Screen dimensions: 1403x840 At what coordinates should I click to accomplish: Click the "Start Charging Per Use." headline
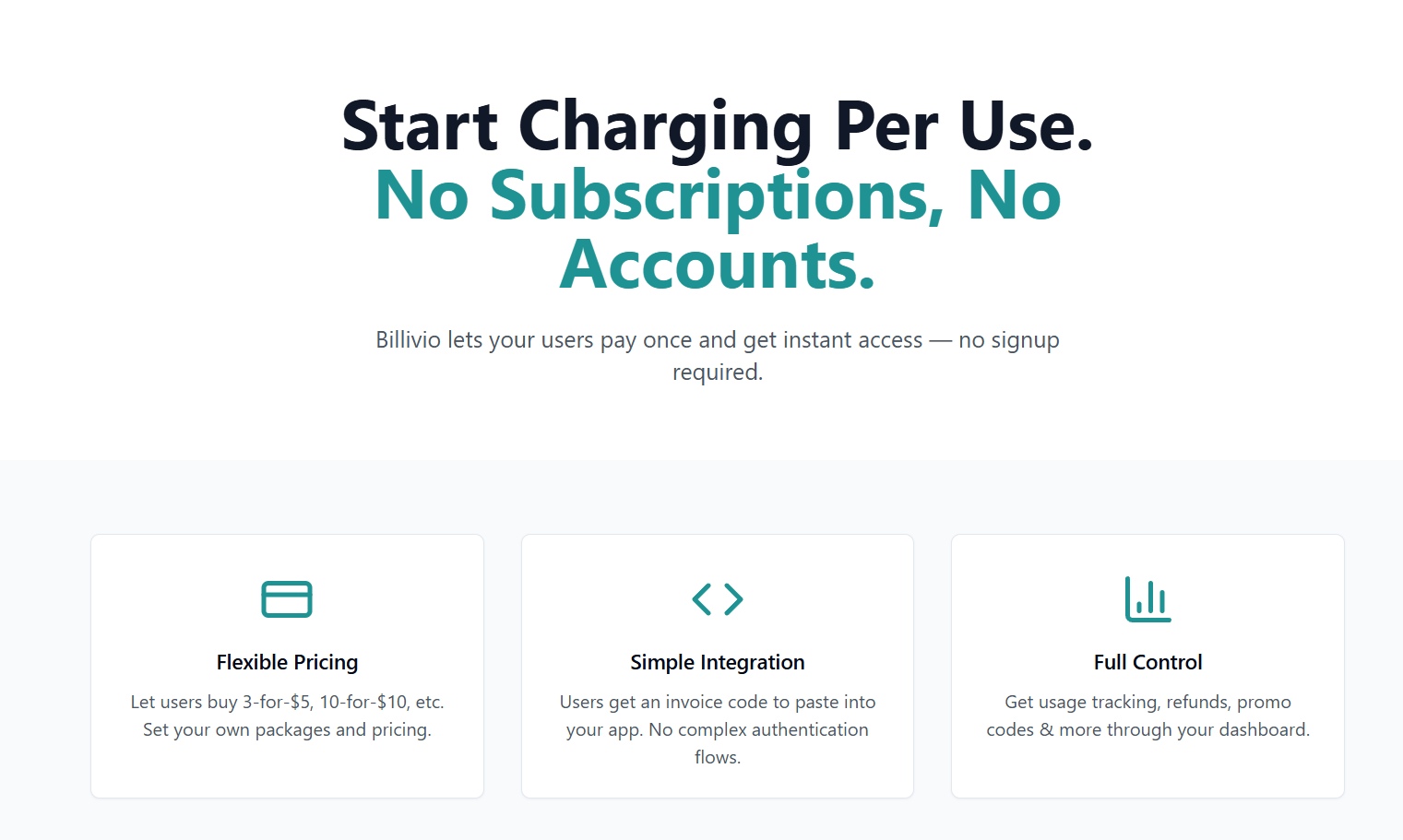point(718,126)
